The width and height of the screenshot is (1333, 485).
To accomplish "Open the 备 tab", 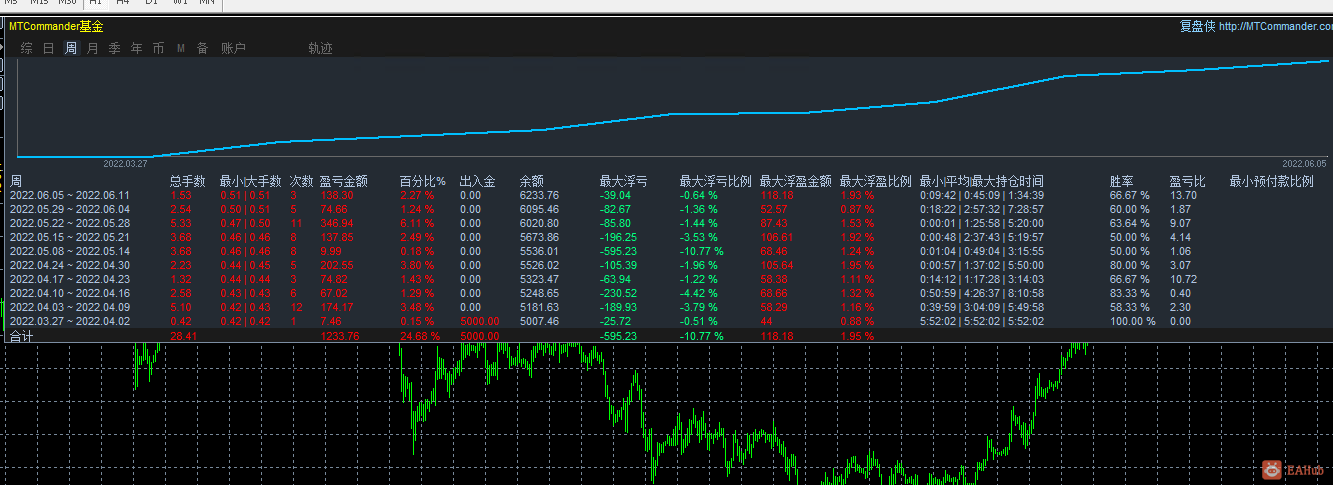I will (x=203, y=48).
